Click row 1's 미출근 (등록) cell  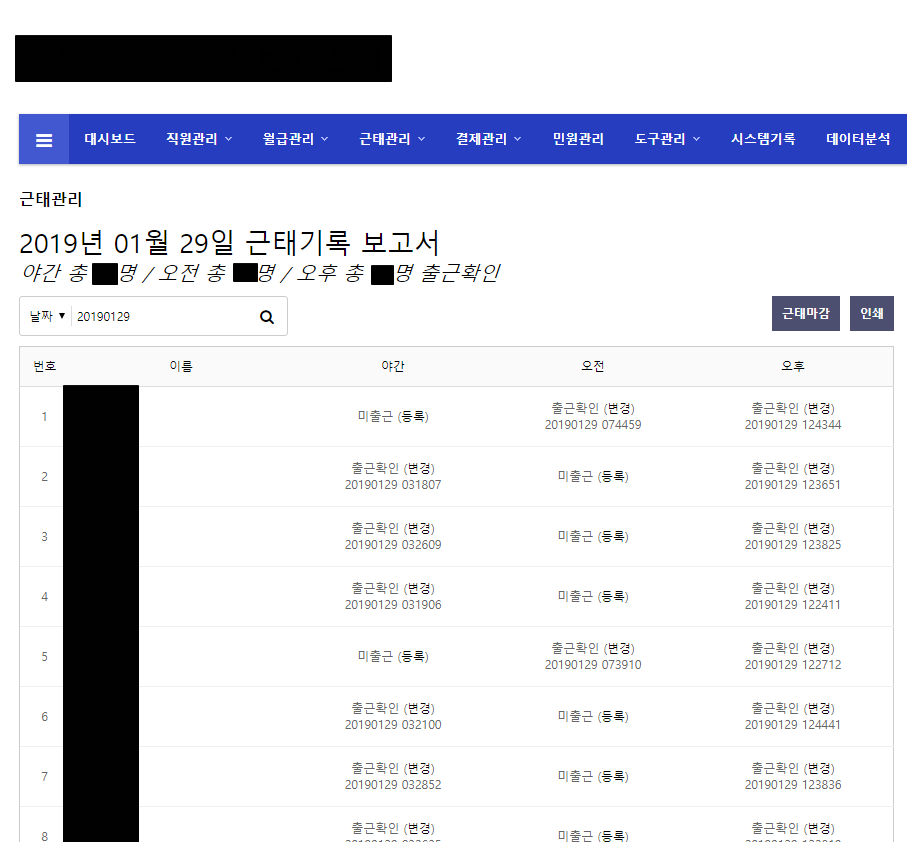394,416
